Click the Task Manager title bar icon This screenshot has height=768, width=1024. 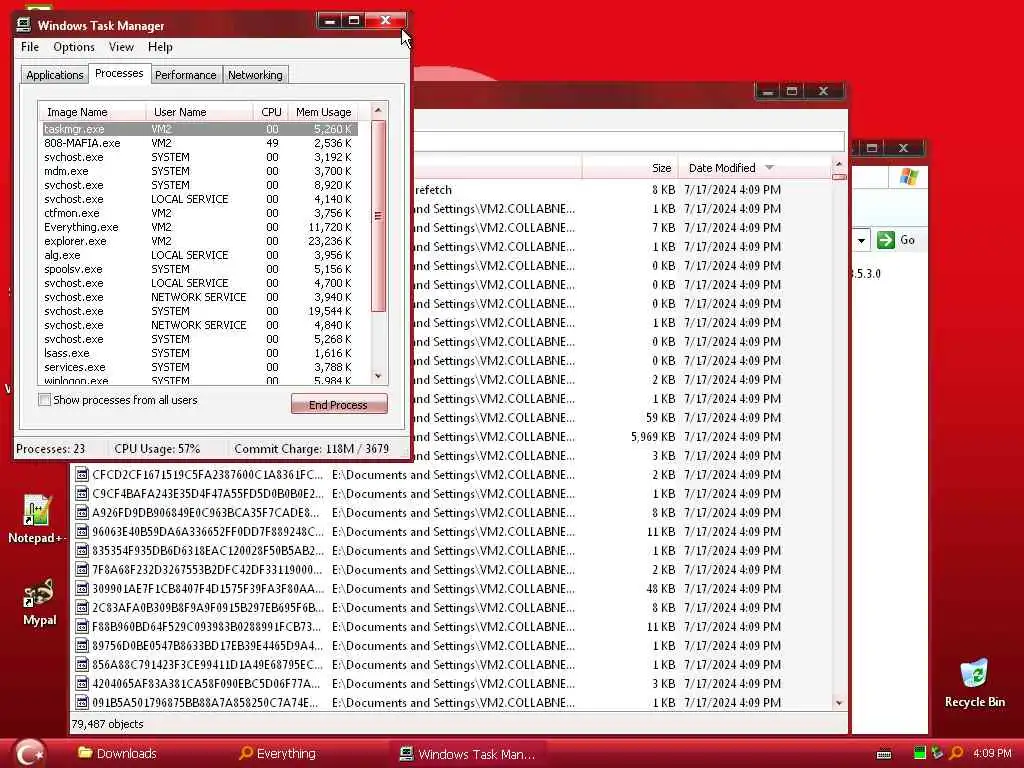(x=24, y=25)
